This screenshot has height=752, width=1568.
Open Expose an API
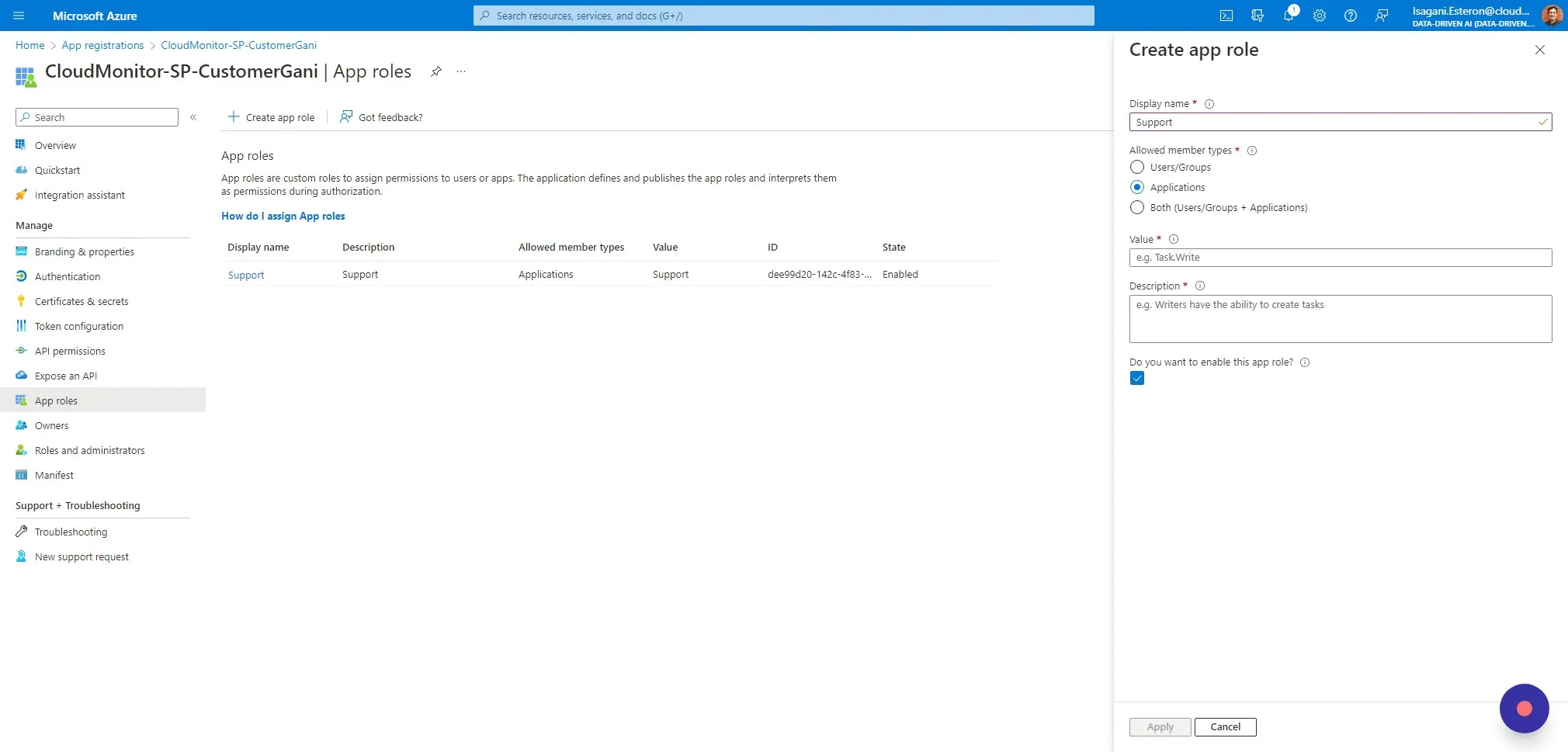pyautogui.click(x=66, y=376)
